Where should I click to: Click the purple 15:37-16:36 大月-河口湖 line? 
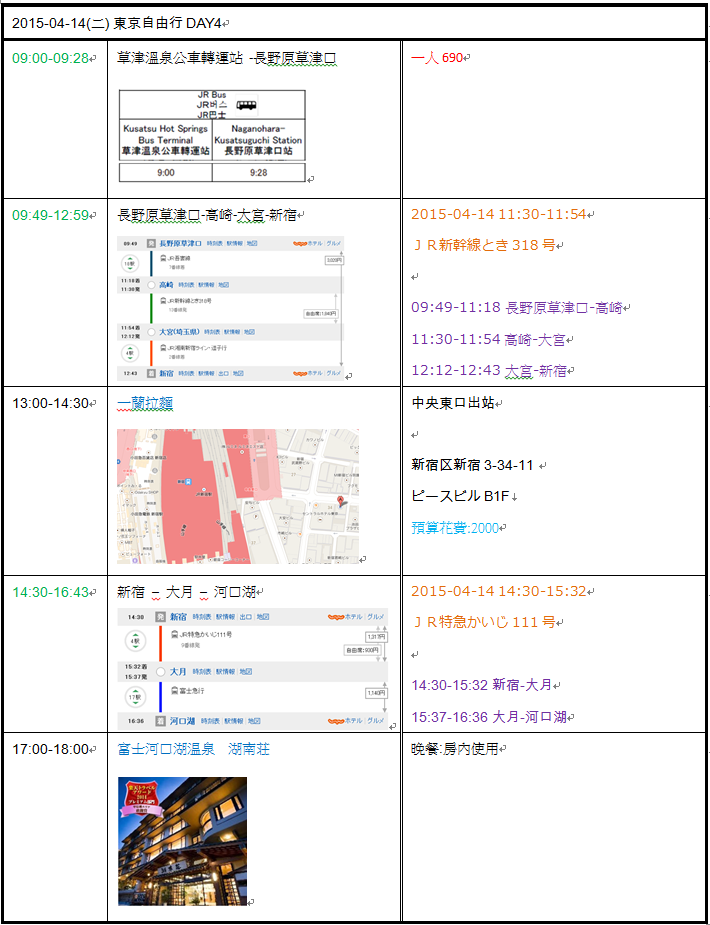489,717
